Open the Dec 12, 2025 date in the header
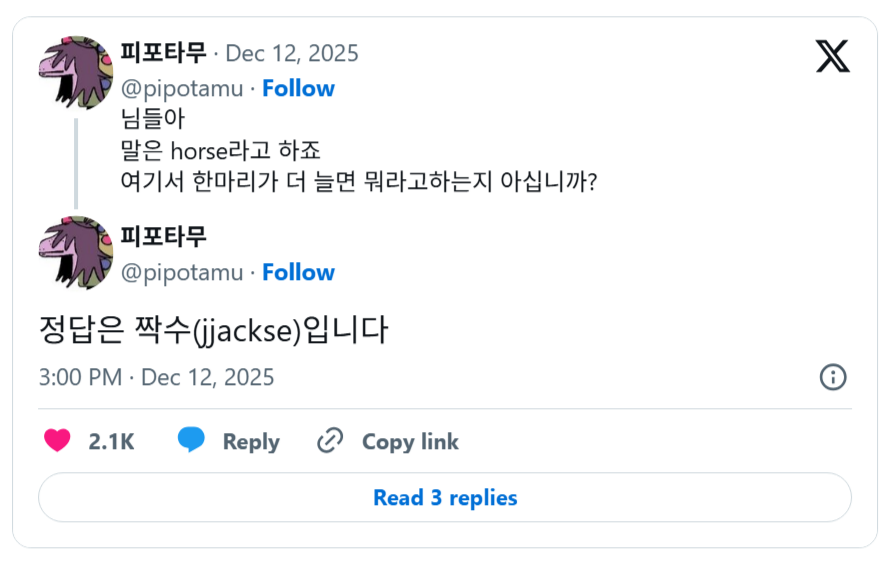The height and width of the screenshot is (576, 893). click(292, 53)
